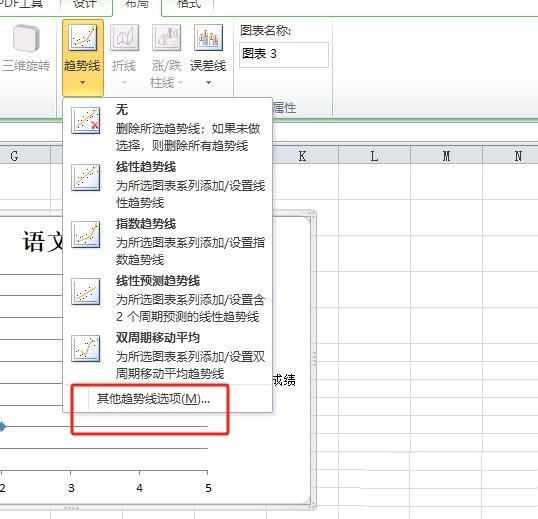Click the 指数趋势线 exponential trendline icon
538x519 pixels.
coord(86,234)
